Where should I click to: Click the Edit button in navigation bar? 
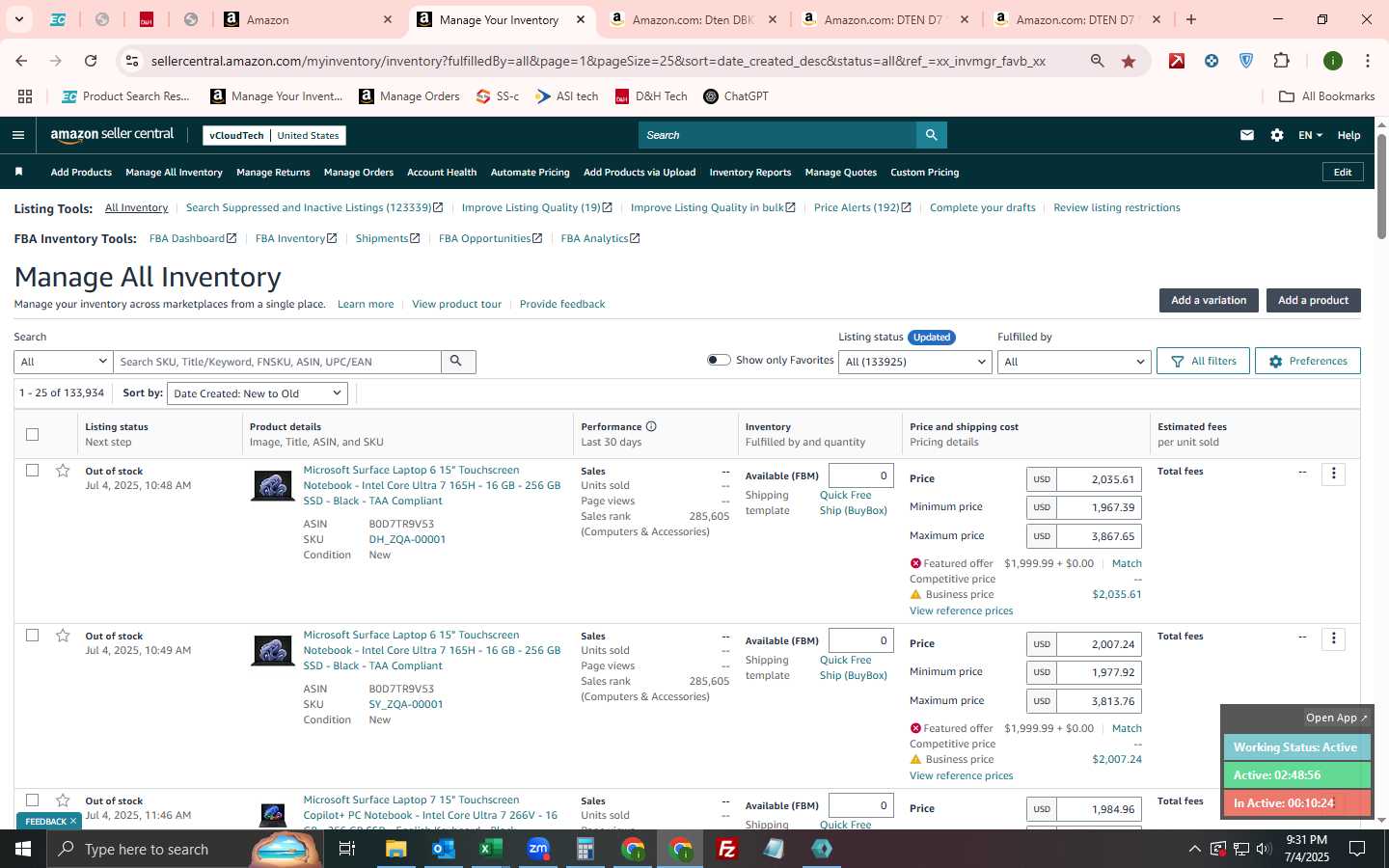coord(1343,172)
